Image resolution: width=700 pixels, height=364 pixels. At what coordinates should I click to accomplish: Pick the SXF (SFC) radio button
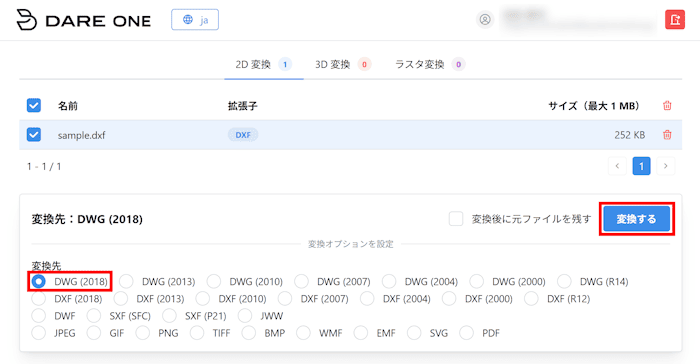pos(94,316)
